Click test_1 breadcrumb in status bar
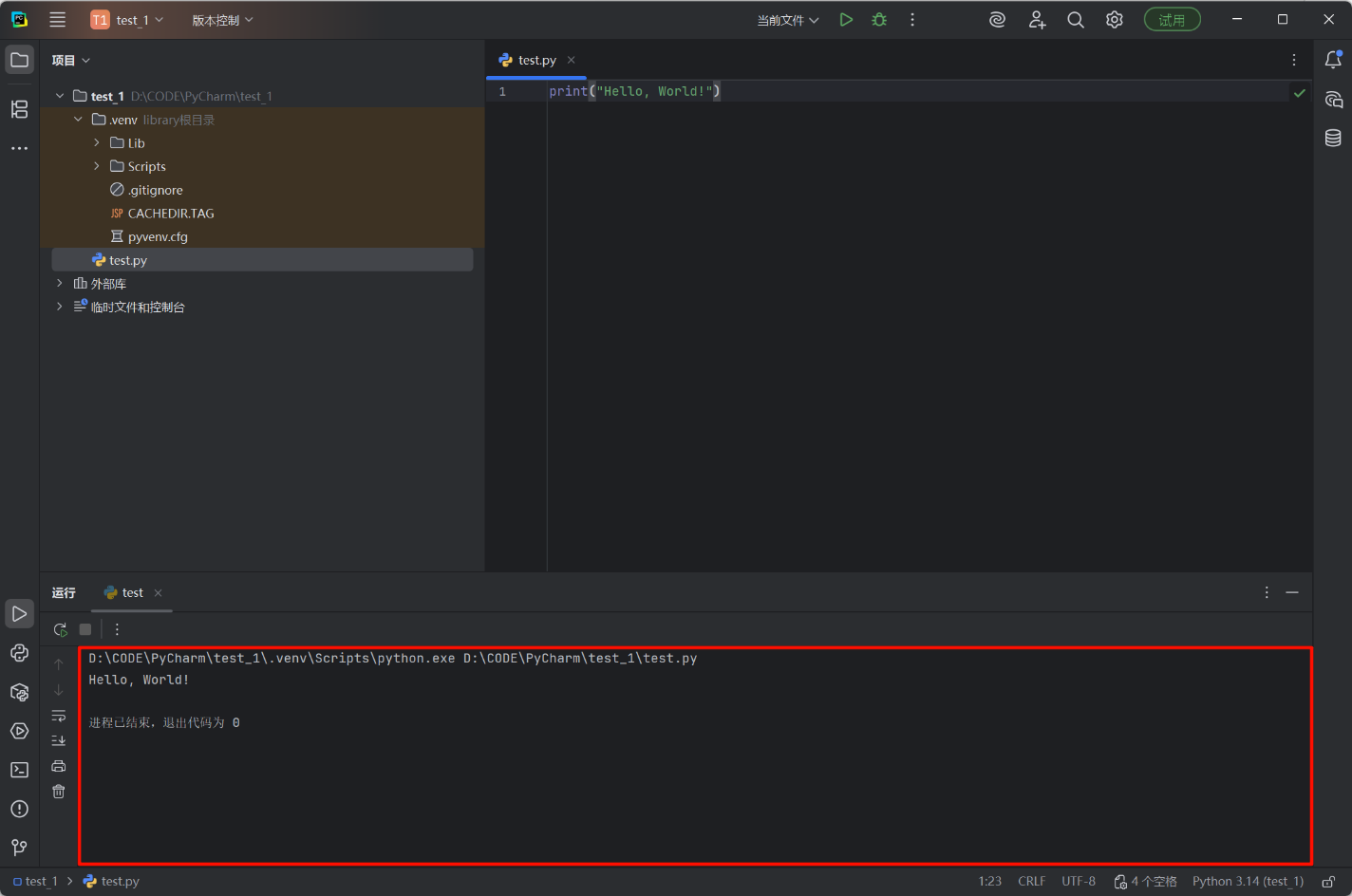This screenshot has height=896, width=1352. coord(35,882)
